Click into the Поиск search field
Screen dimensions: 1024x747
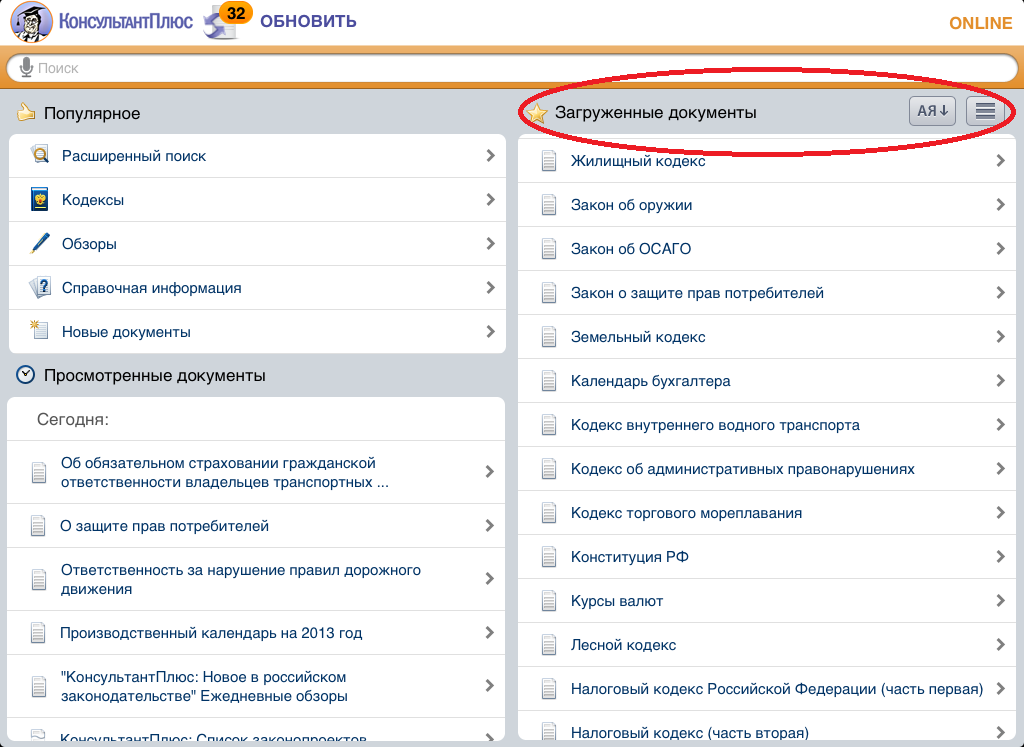(x=500, y=68)
